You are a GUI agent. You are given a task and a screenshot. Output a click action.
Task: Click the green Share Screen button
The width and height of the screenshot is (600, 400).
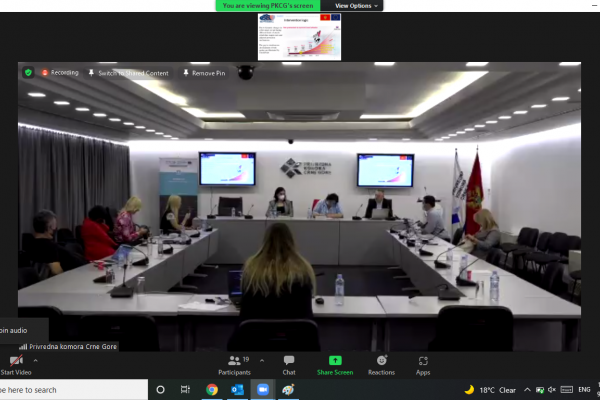(335, 365)
